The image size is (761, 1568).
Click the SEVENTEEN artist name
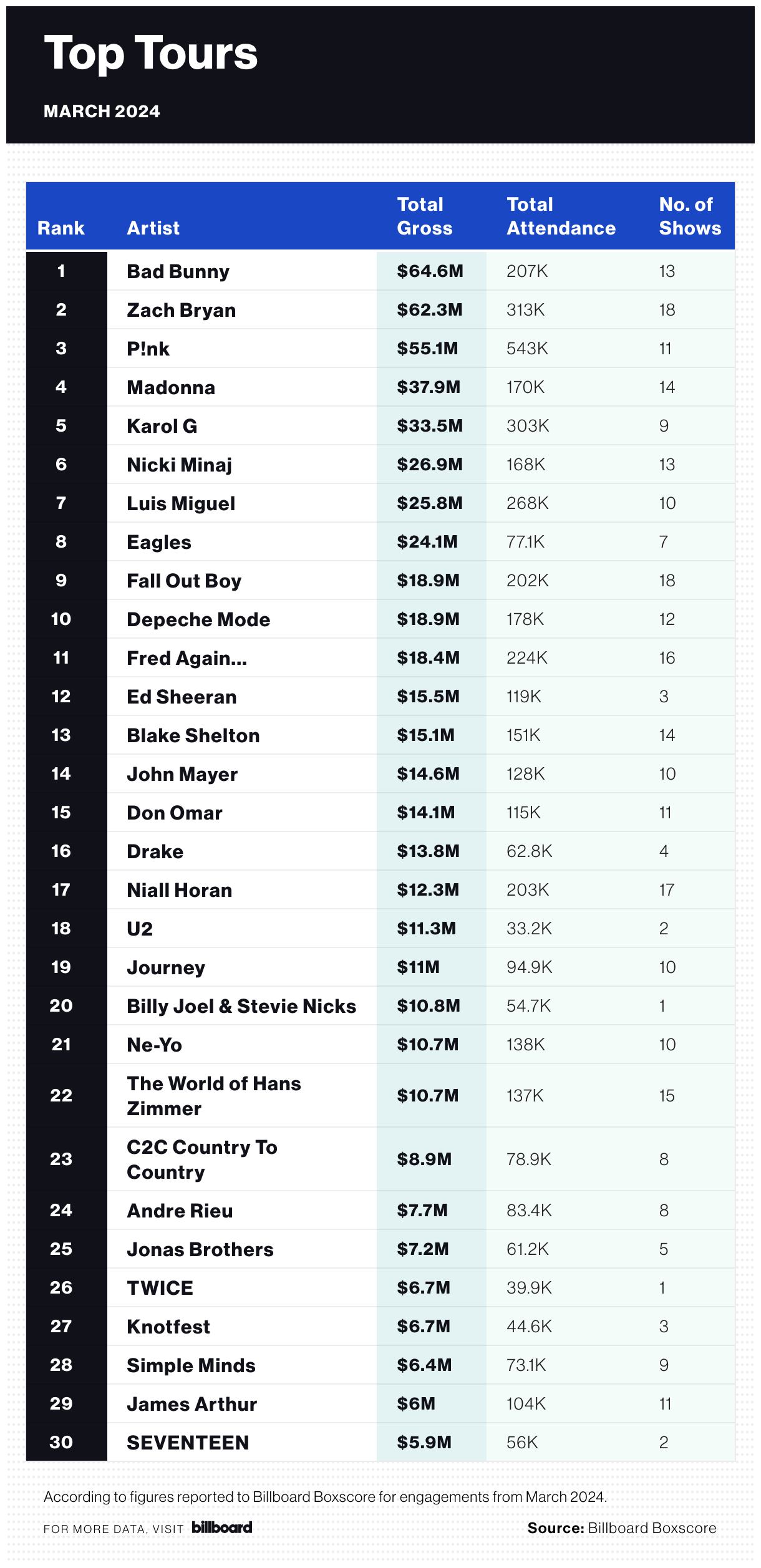coord(188,1443)
